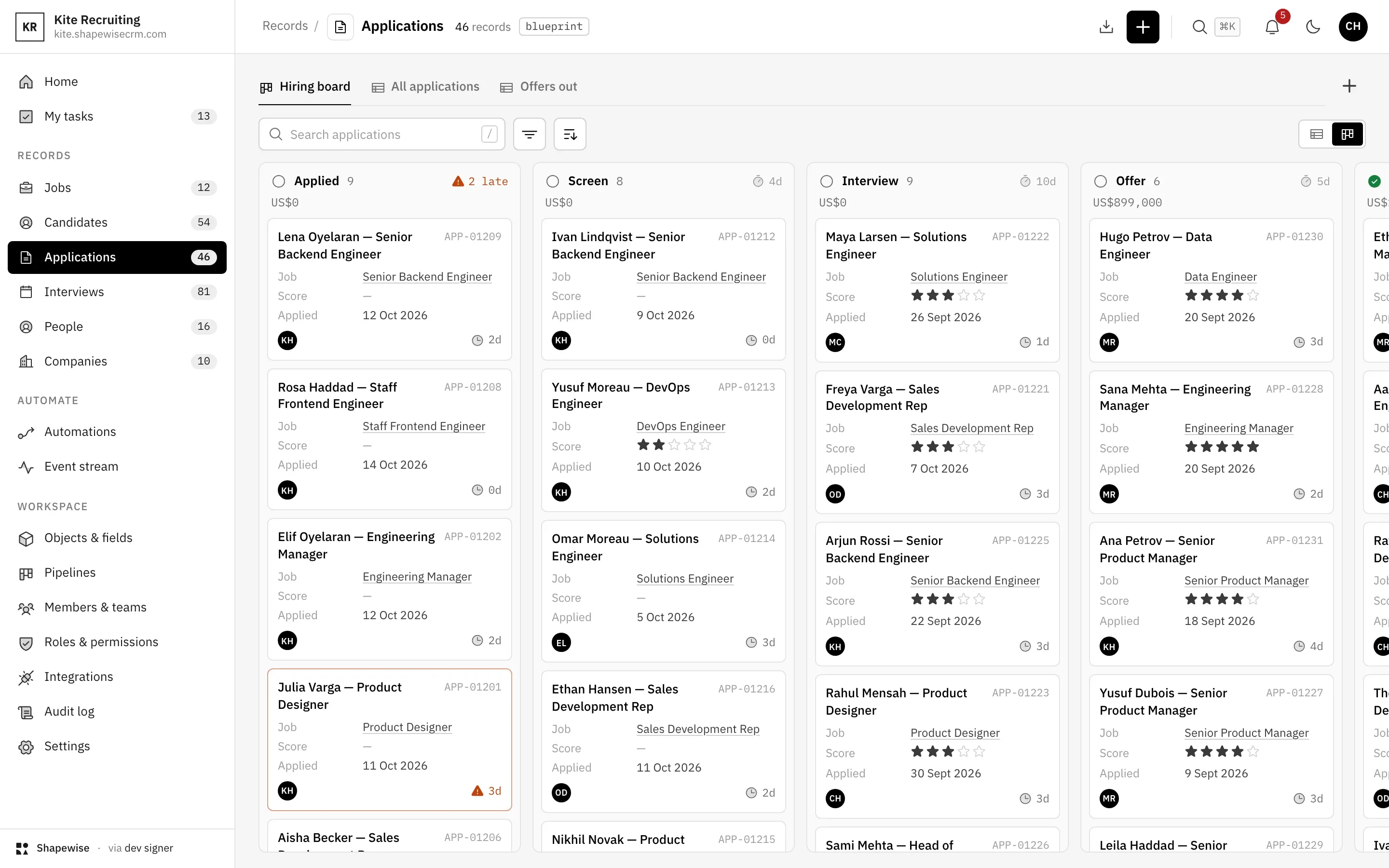Switch to All applications tab
This screenshot has width=1389, height=868.
click(425, 87)
